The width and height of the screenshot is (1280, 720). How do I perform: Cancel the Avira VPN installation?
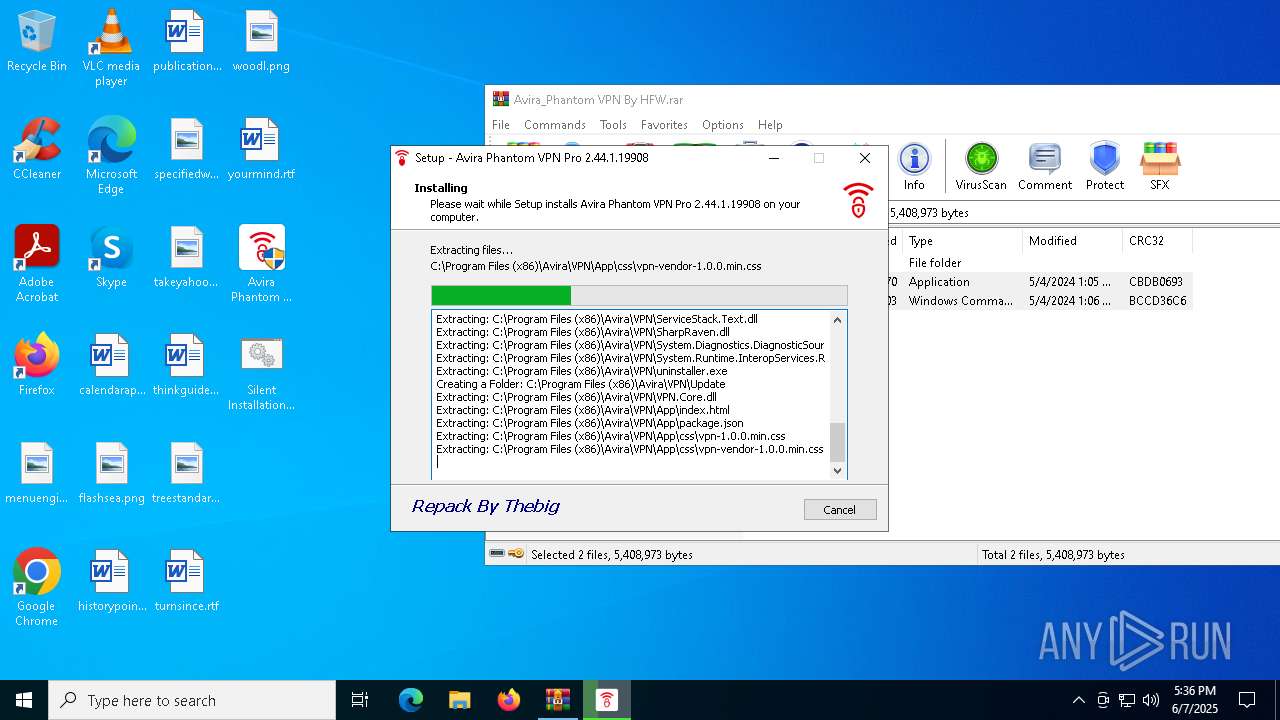(840, 510)
